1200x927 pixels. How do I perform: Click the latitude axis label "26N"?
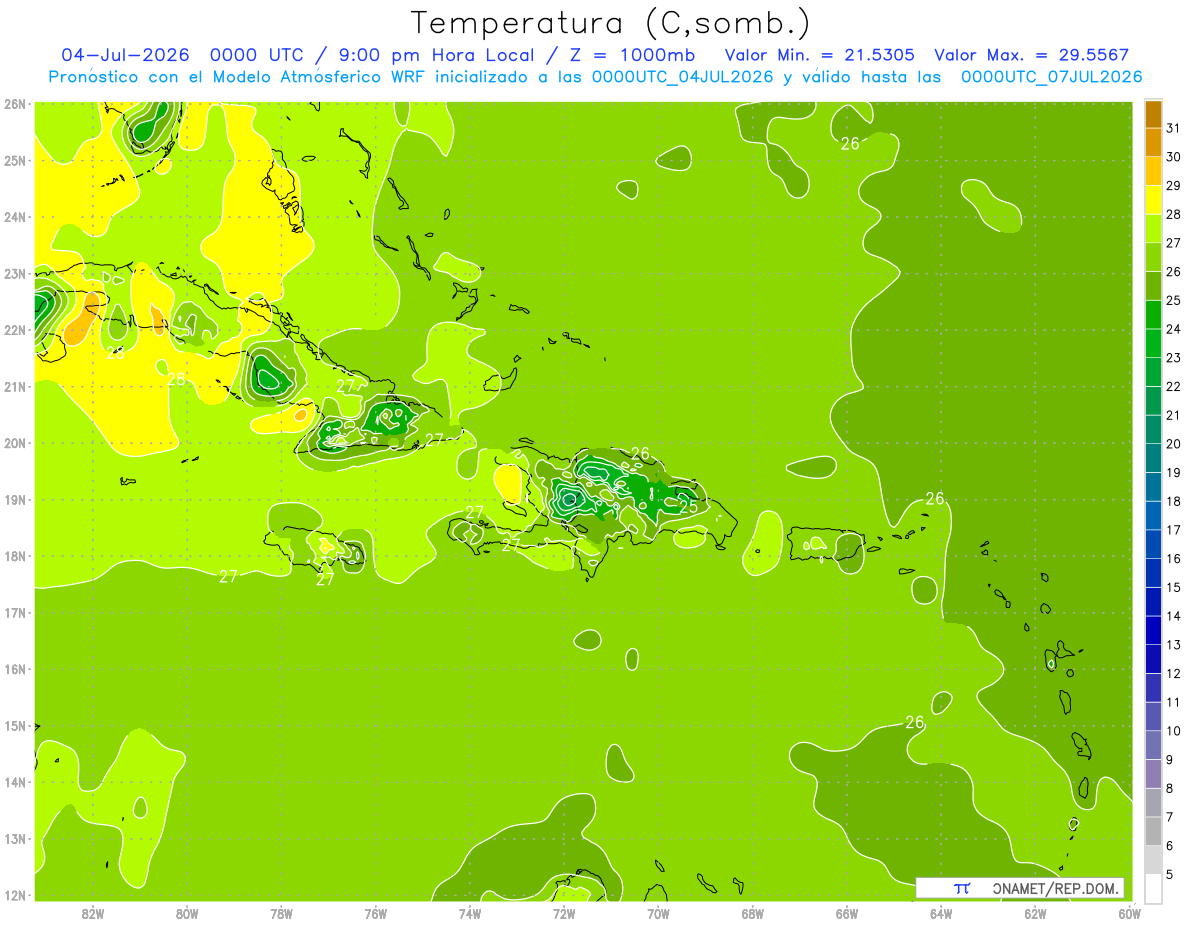tap(14, 103)
